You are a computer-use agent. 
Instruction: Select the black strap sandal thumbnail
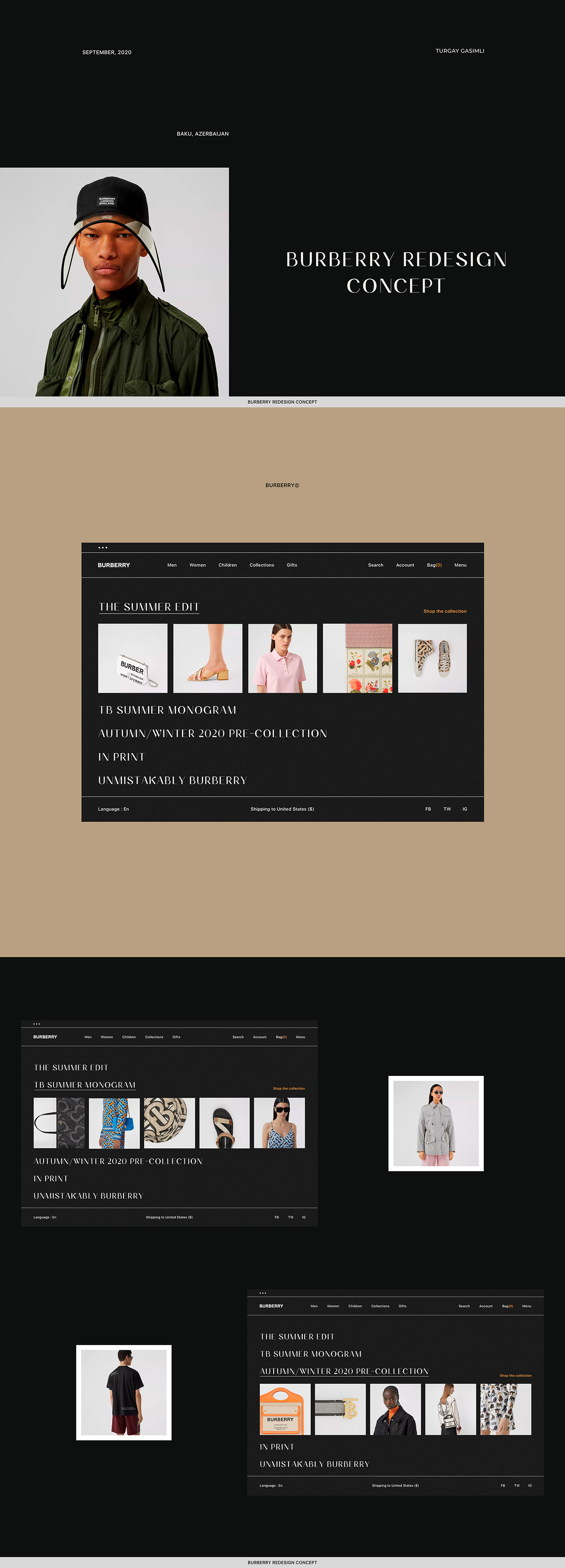click(225, 1123)
